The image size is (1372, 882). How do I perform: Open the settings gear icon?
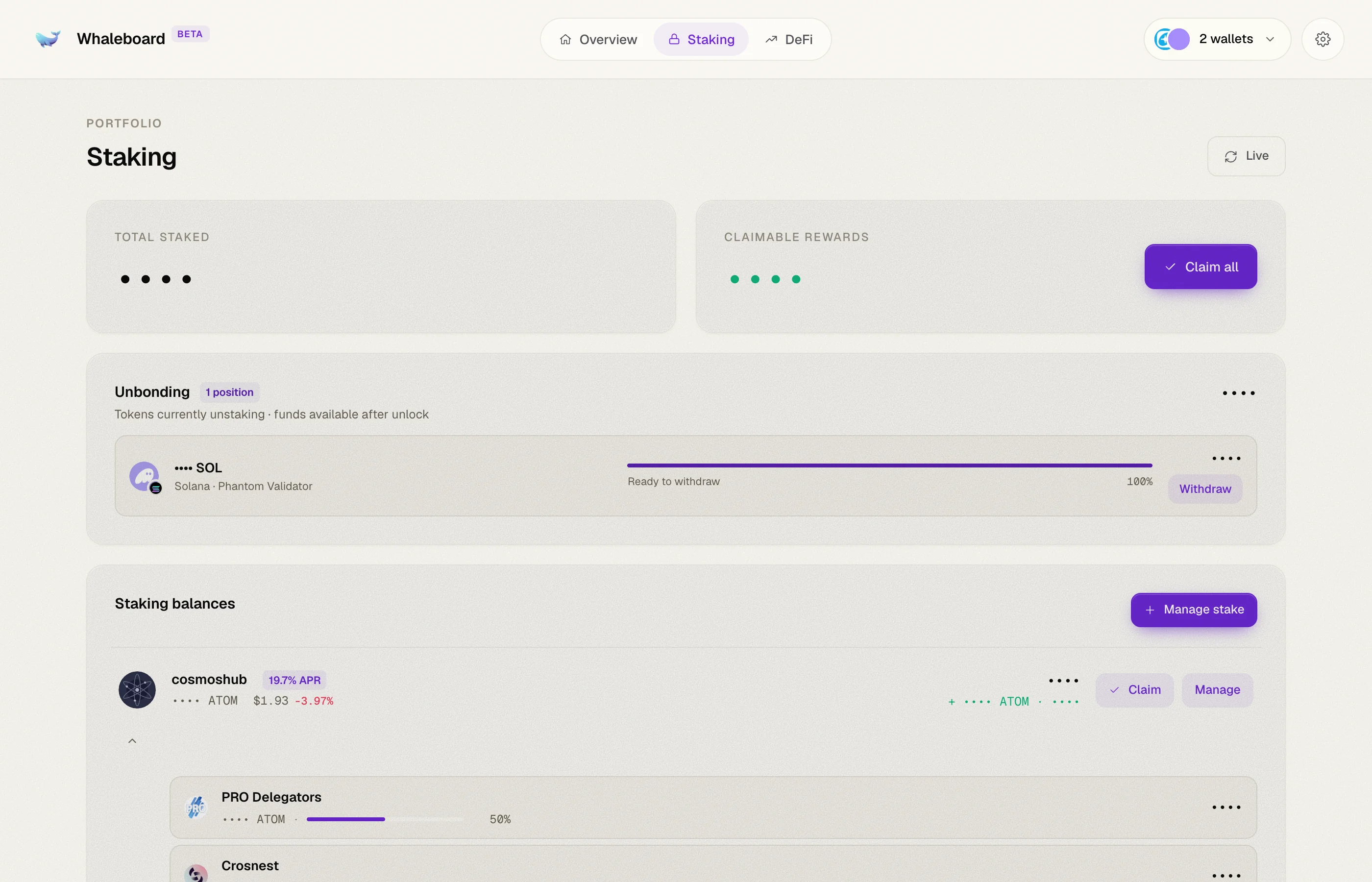[1323, 39]
